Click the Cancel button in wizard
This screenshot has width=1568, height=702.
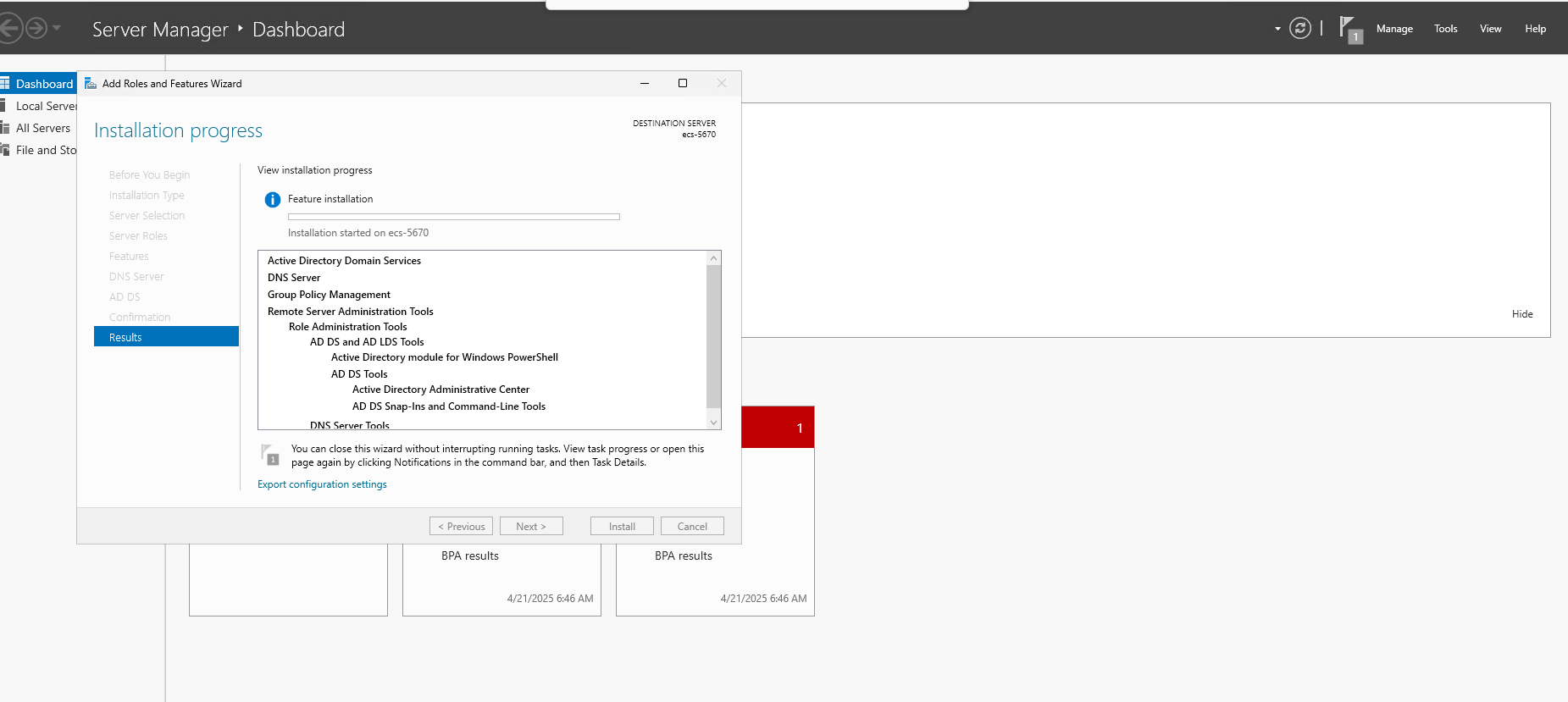pyautogui.click(x=691, y=527)
